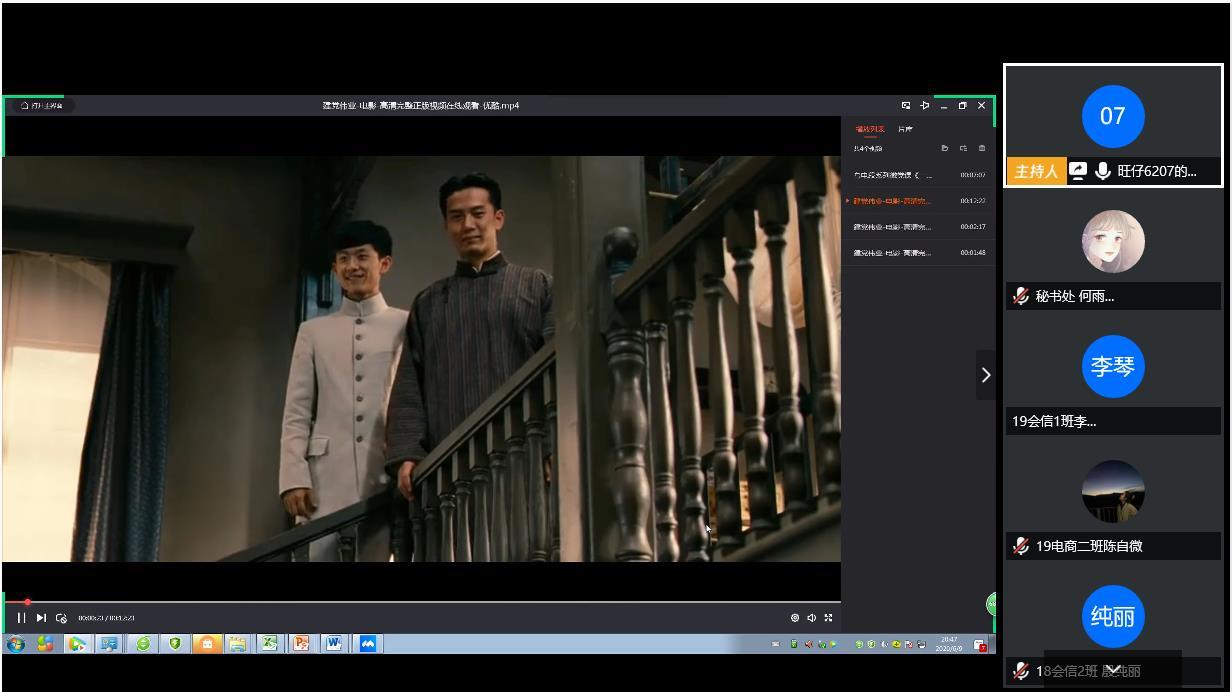Click the trash icon to clear playlist
Image resolution: width=1232 pixels, height=692 pixels.
(981, 148)
